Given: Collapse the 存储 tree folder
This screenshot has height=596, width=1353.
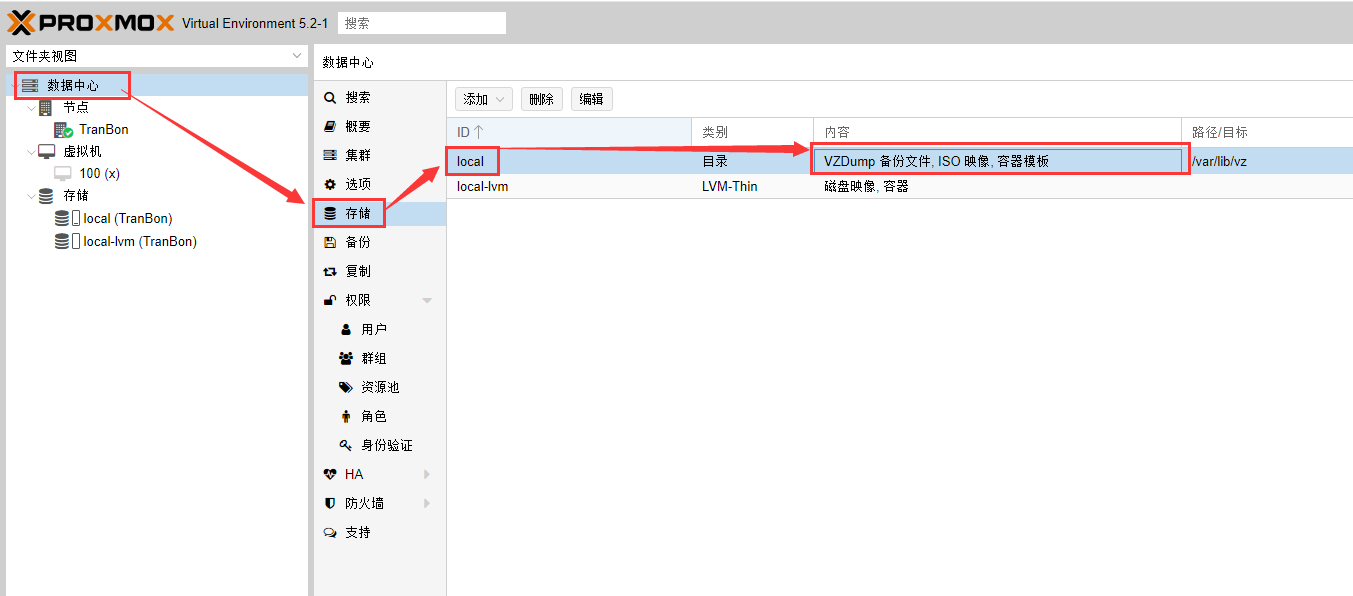Looking at the screenshot, I should point(31,196).
